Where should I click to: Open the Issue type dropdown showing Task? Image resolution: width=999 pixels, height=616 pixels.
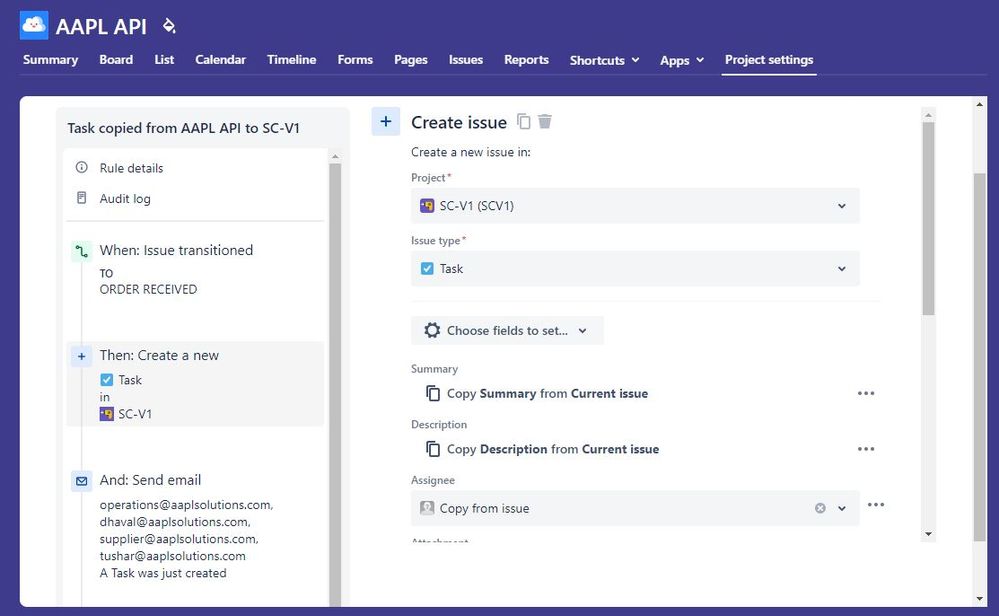[635, 269]
